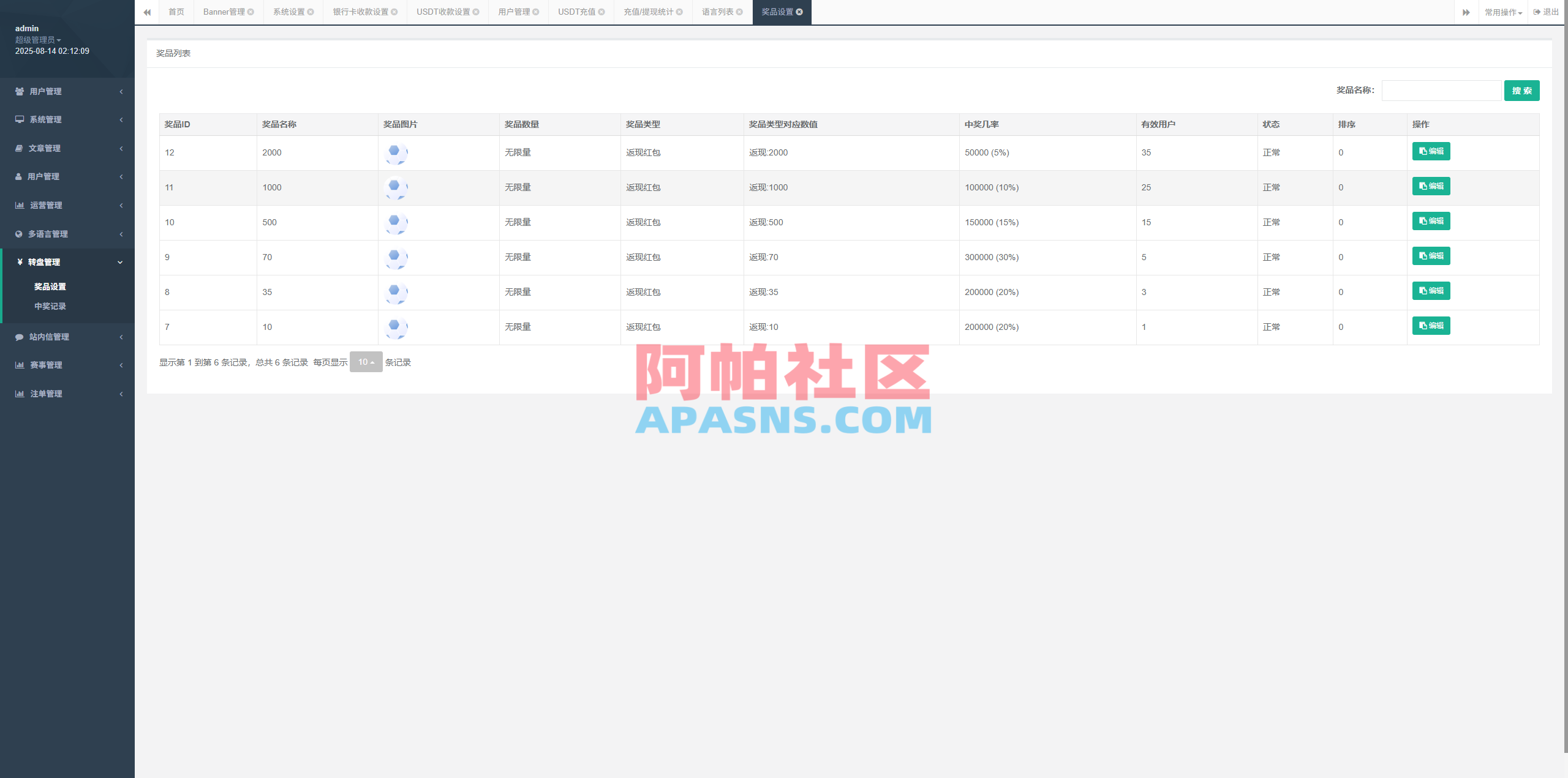The width and height of the screenshot is (1568, 778).
Task: Open the 站内信管理 section icon
Action: coord(20,337)
